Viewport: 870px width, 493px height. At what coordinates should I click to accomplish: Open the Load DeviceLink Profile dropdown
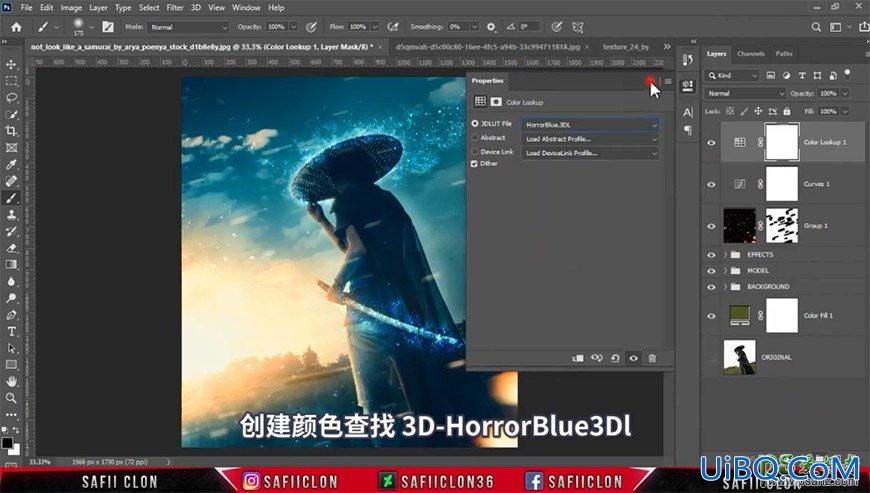[x=590, y=153]
